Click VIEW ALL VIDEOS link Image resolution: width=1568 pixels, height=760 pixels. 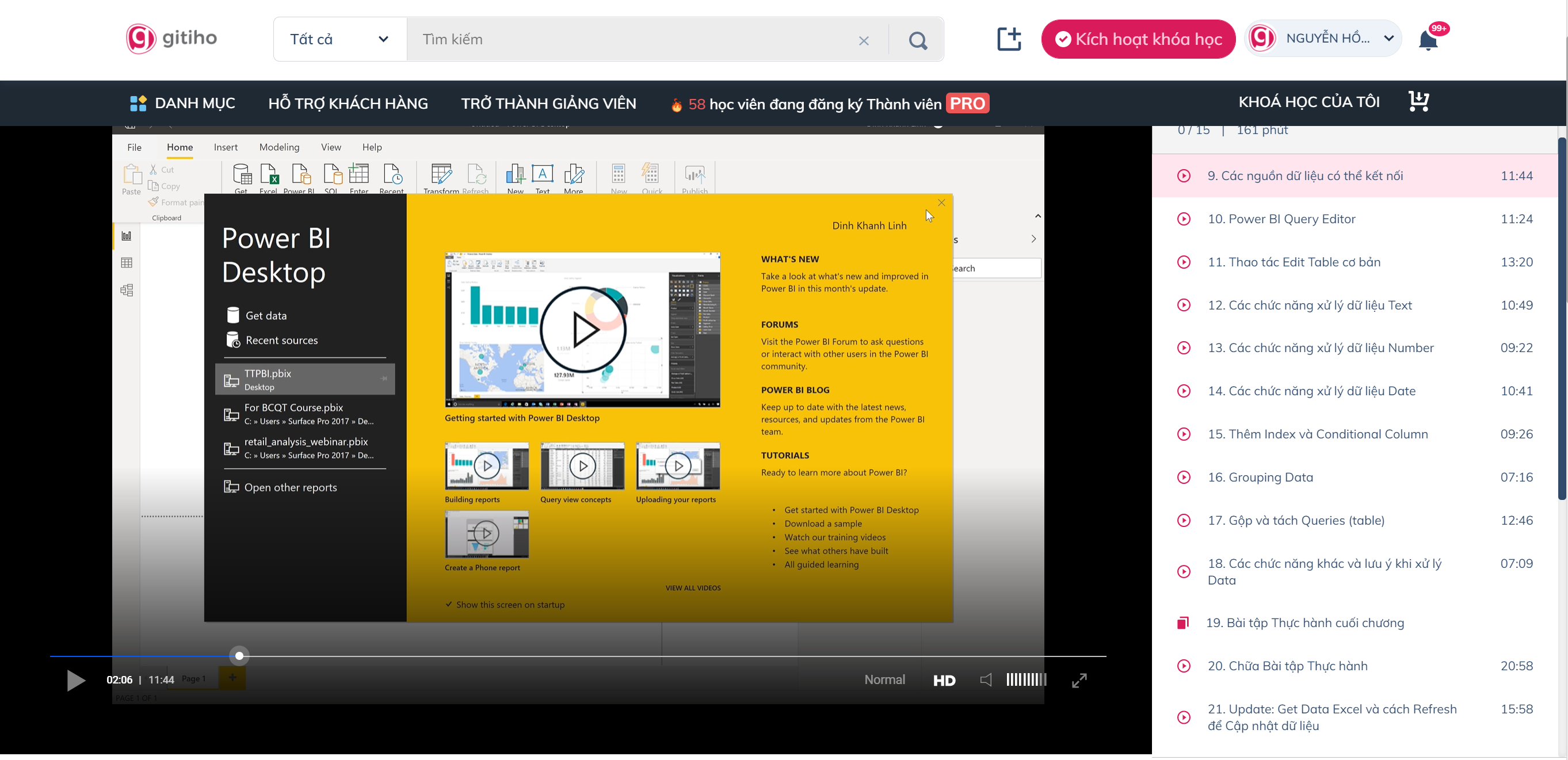(x=693, y=588)
